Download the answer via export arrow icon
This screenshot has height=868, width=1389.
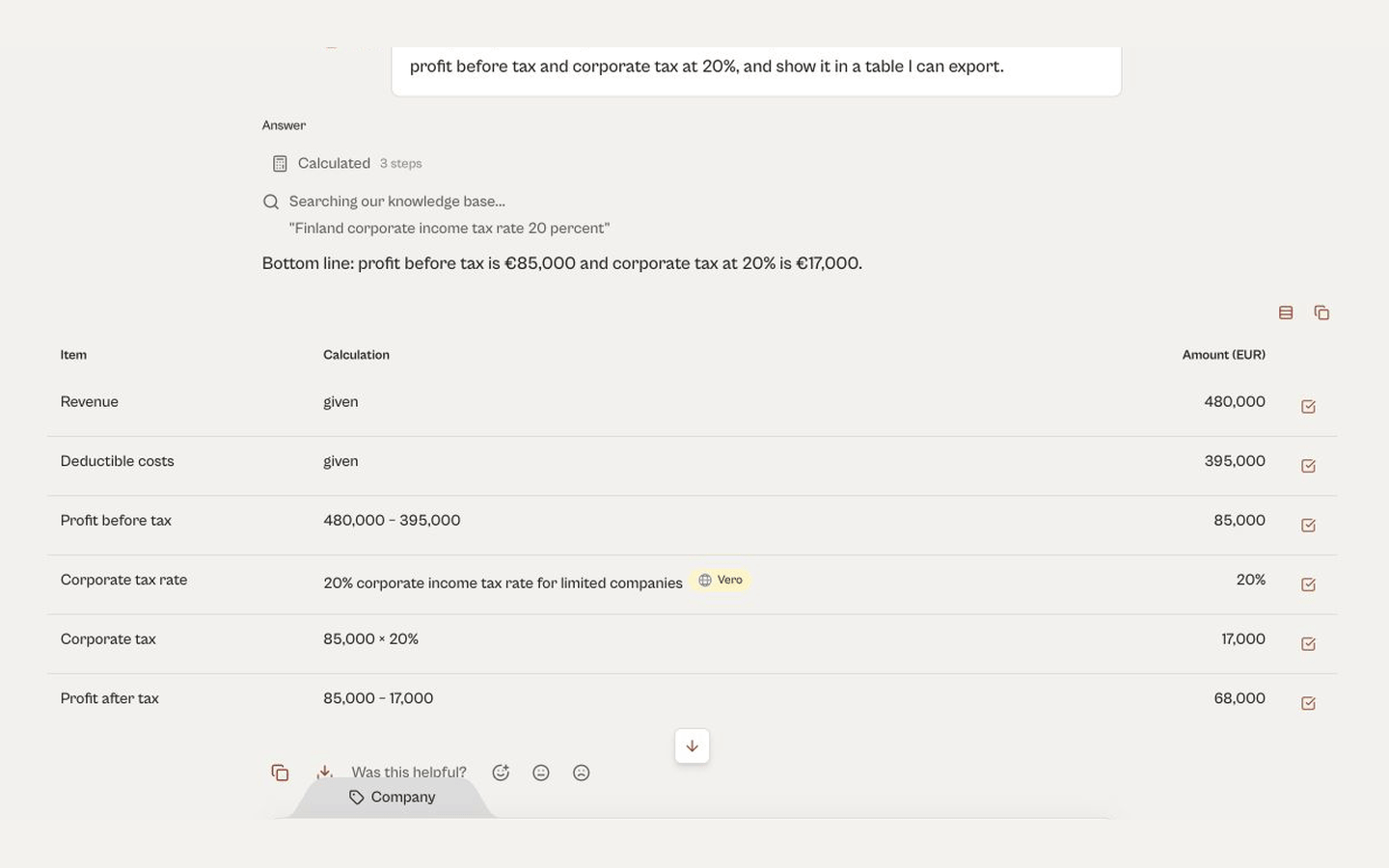(324, 772)
